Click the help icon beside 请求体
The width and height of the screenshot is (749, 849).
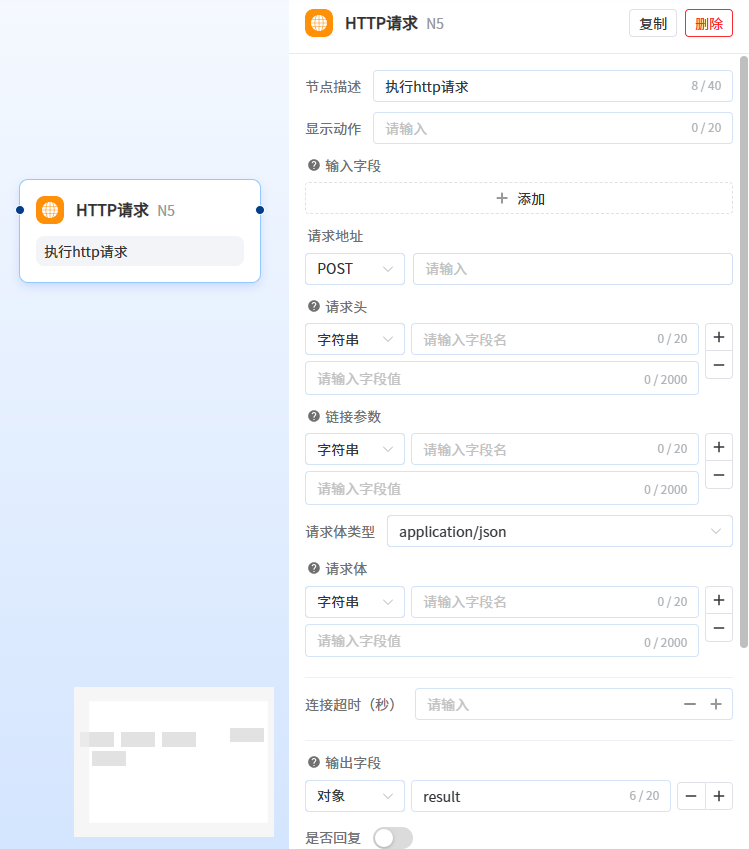click(x=314, y=569)
